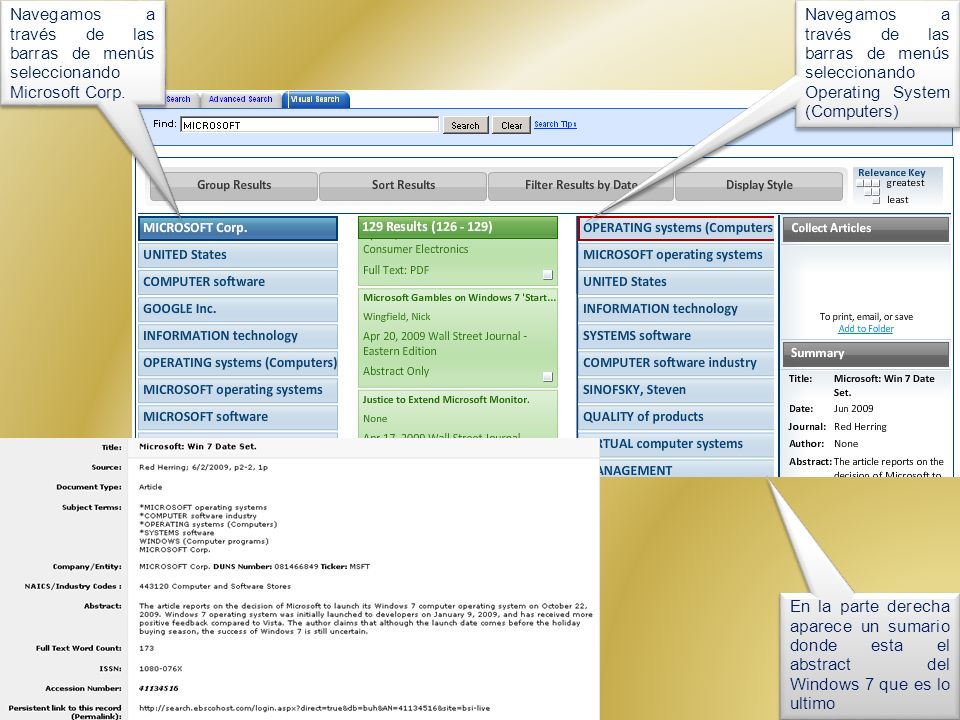Screen dimensions: 960x720
Task: Select UNITED States in the right column
Action: tap(676, 282)
